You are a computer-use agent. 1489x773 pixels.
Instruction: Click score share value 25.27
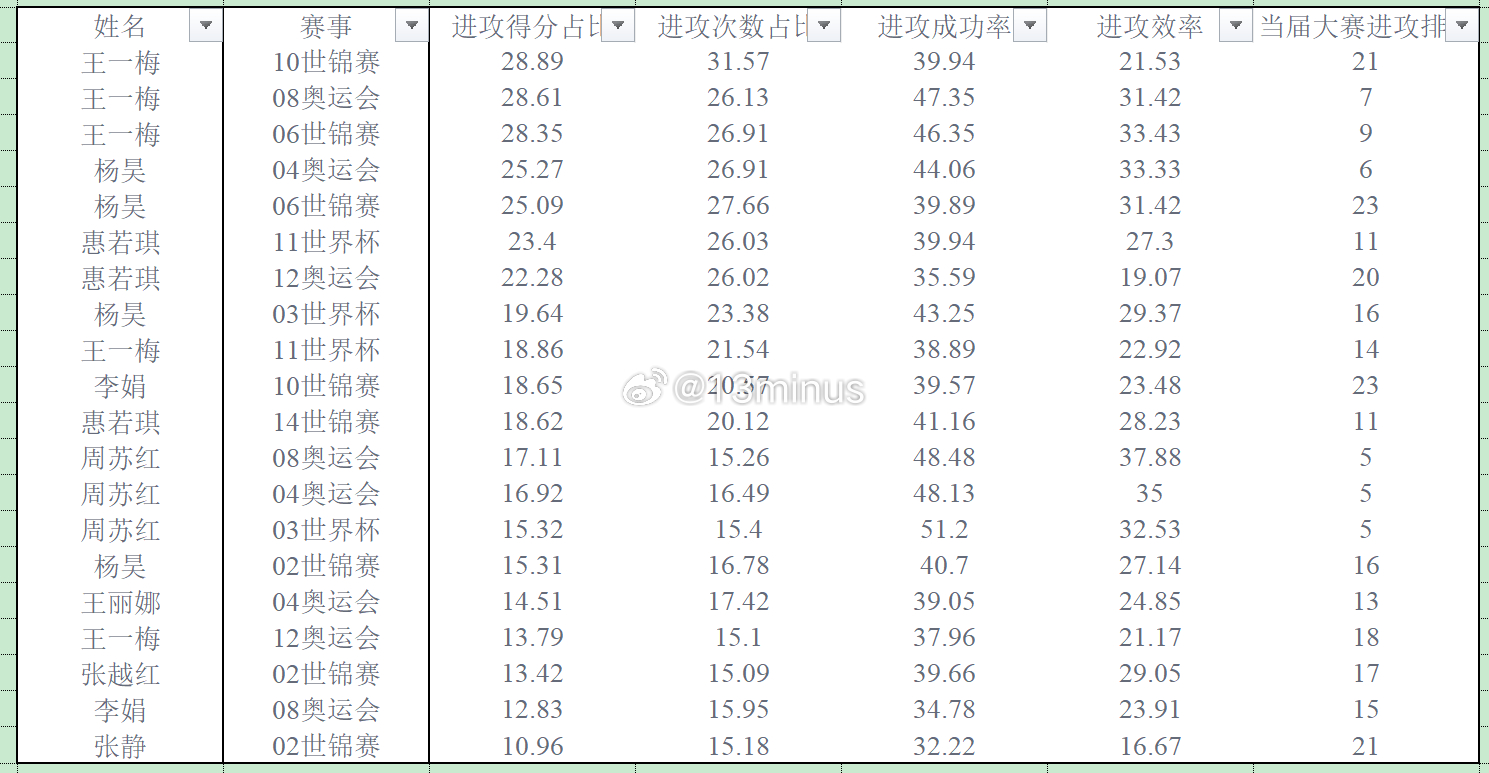532,170
